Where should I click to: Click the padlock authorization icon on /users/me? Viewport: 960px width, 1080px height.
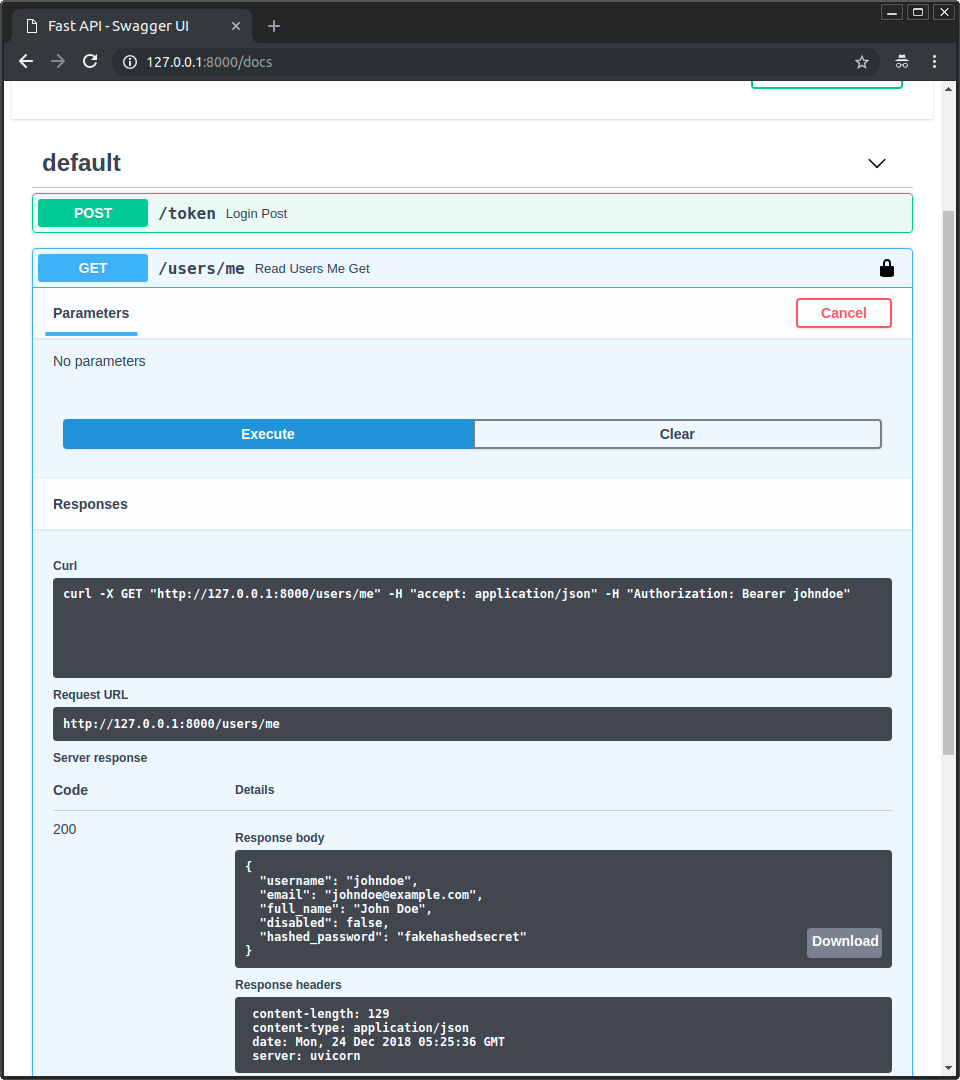click(x=887, y=267)
